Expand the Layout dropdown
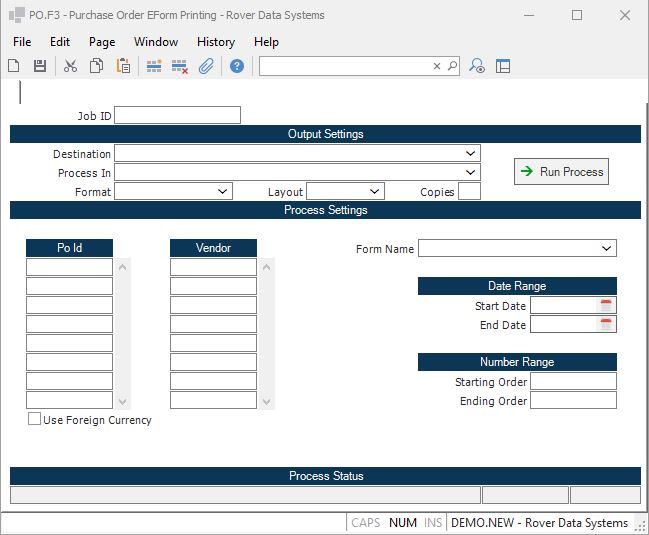649x535 pixels. pos(374,192)
